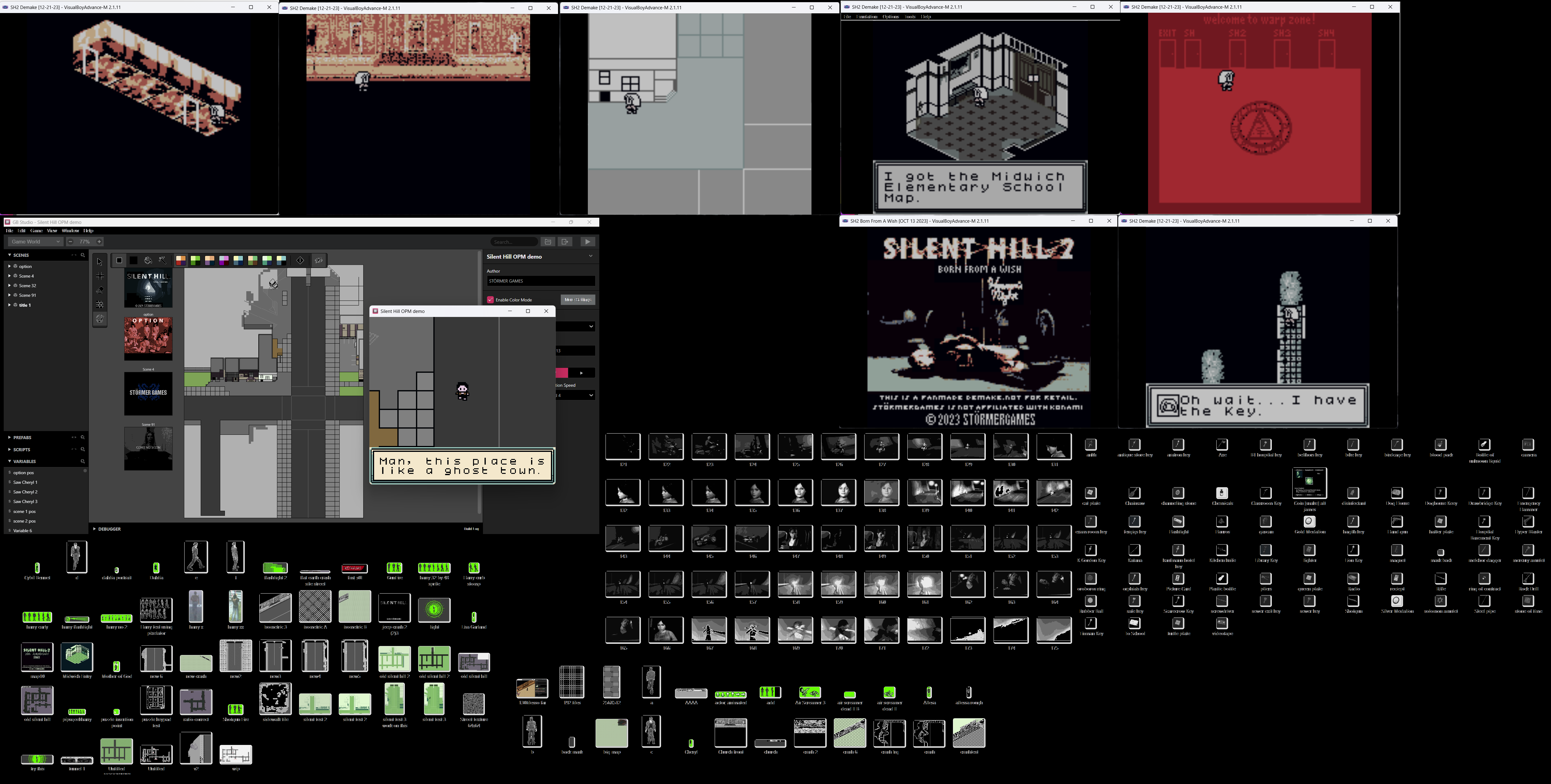The image size is (1551, 784).
Task: Select the green second palette swatch
Action: [x=195, y=260]
